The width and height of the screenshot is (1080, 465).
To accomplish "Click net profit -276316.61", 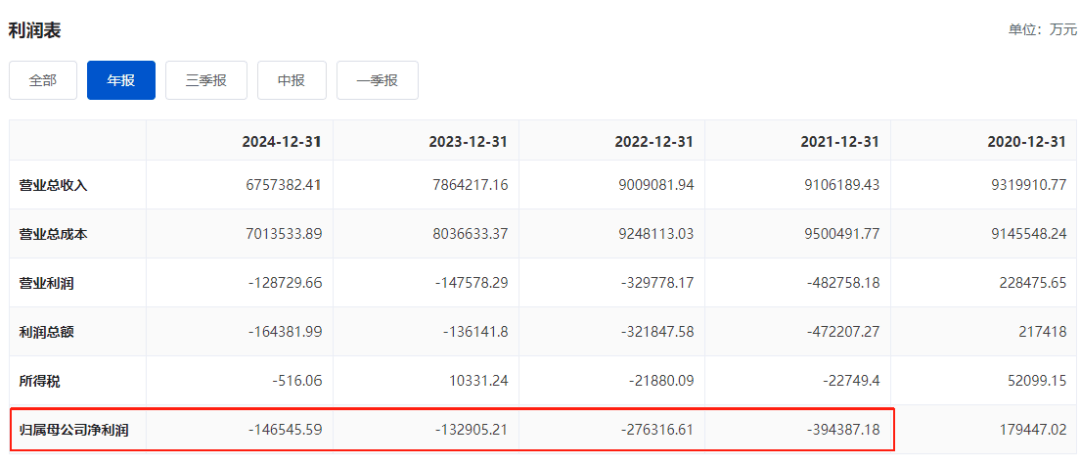I will (x=657, y=430).
